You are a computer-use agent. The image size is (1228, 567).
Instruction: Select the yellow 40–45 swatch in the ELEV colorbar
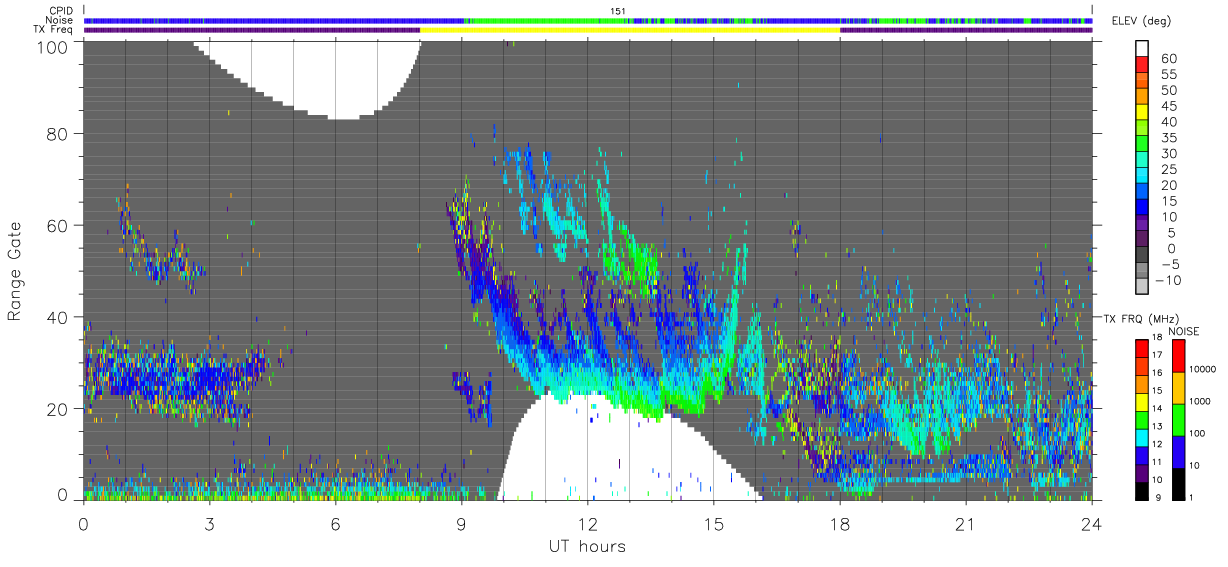[1144, 114]
